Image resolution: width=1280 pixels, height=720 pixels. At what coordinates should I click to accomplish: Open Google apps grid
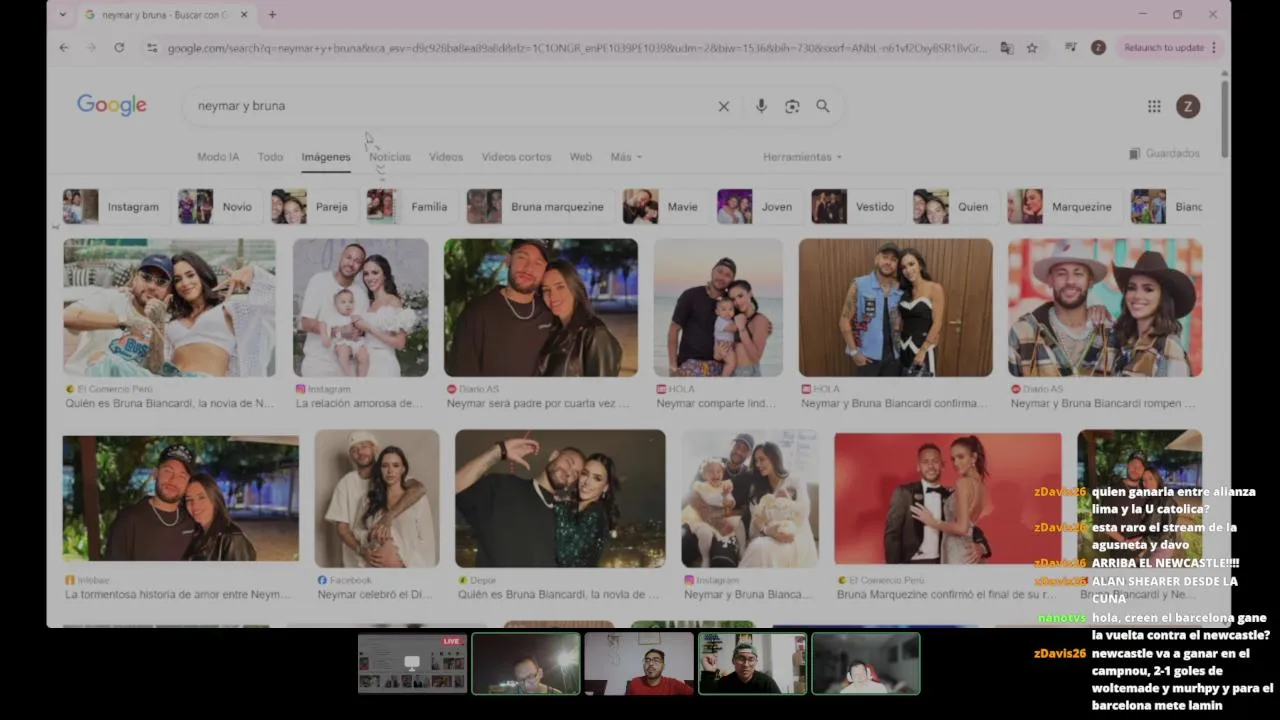click(1154, 106)
